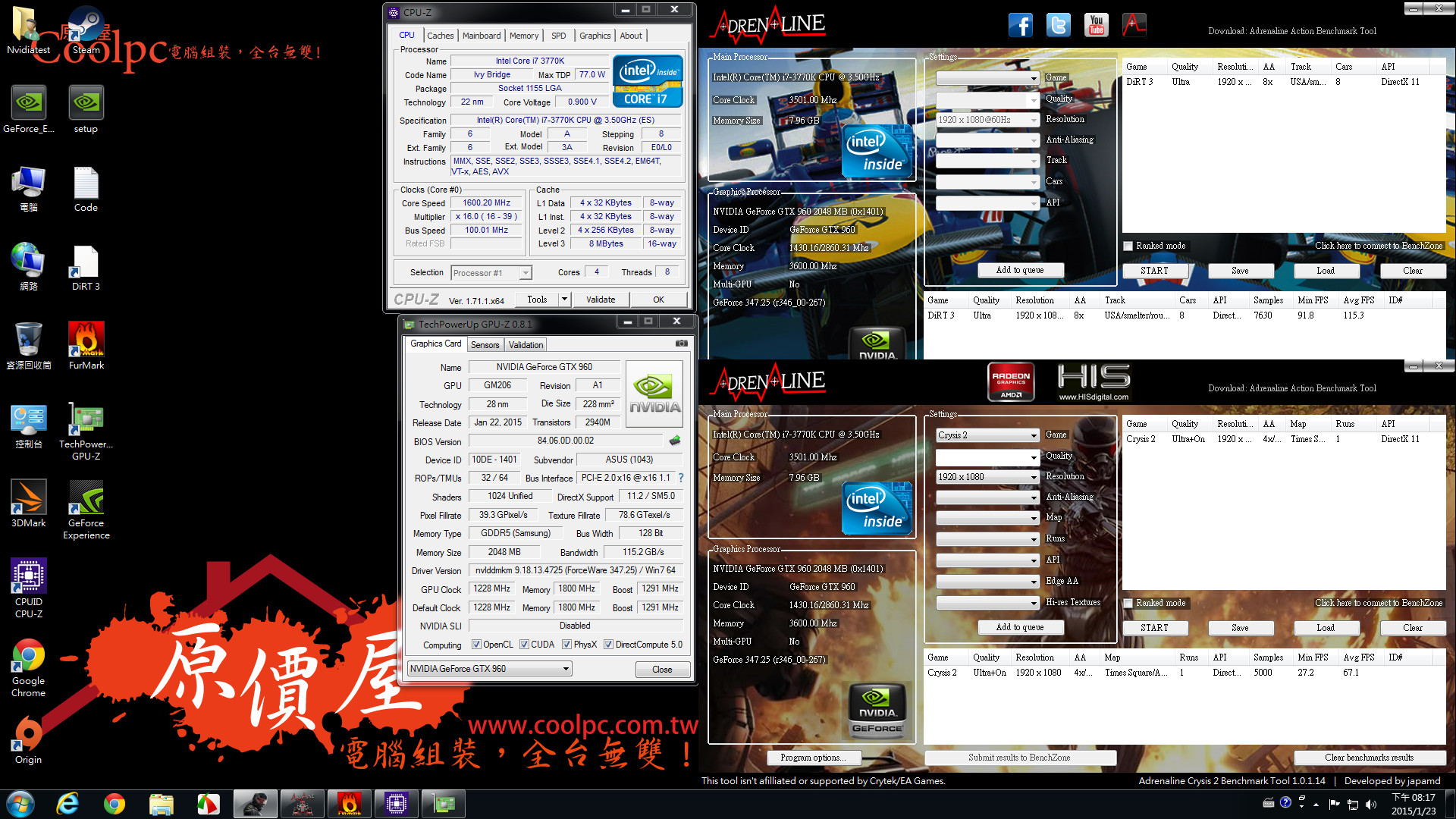
Task: Click the volume speaker tray icon
Action: (x=1371, y=804)
